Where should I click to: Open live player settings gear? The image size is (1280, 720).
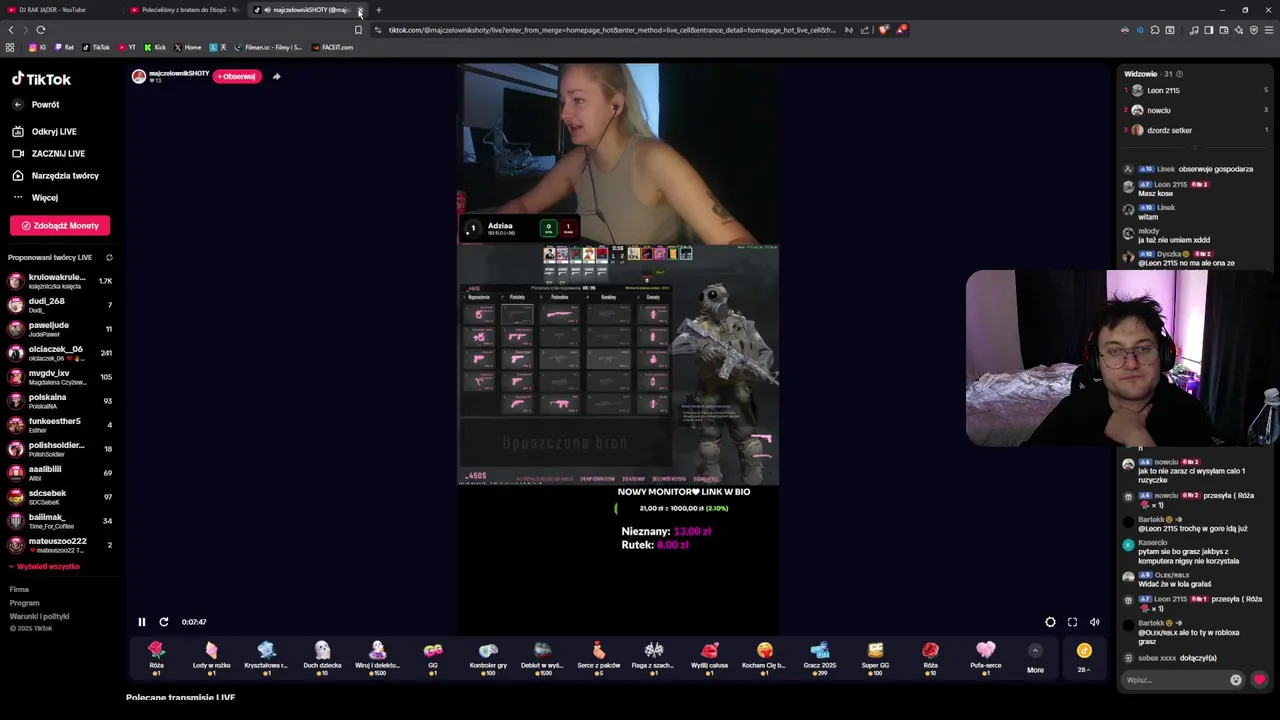point(1050,622)
